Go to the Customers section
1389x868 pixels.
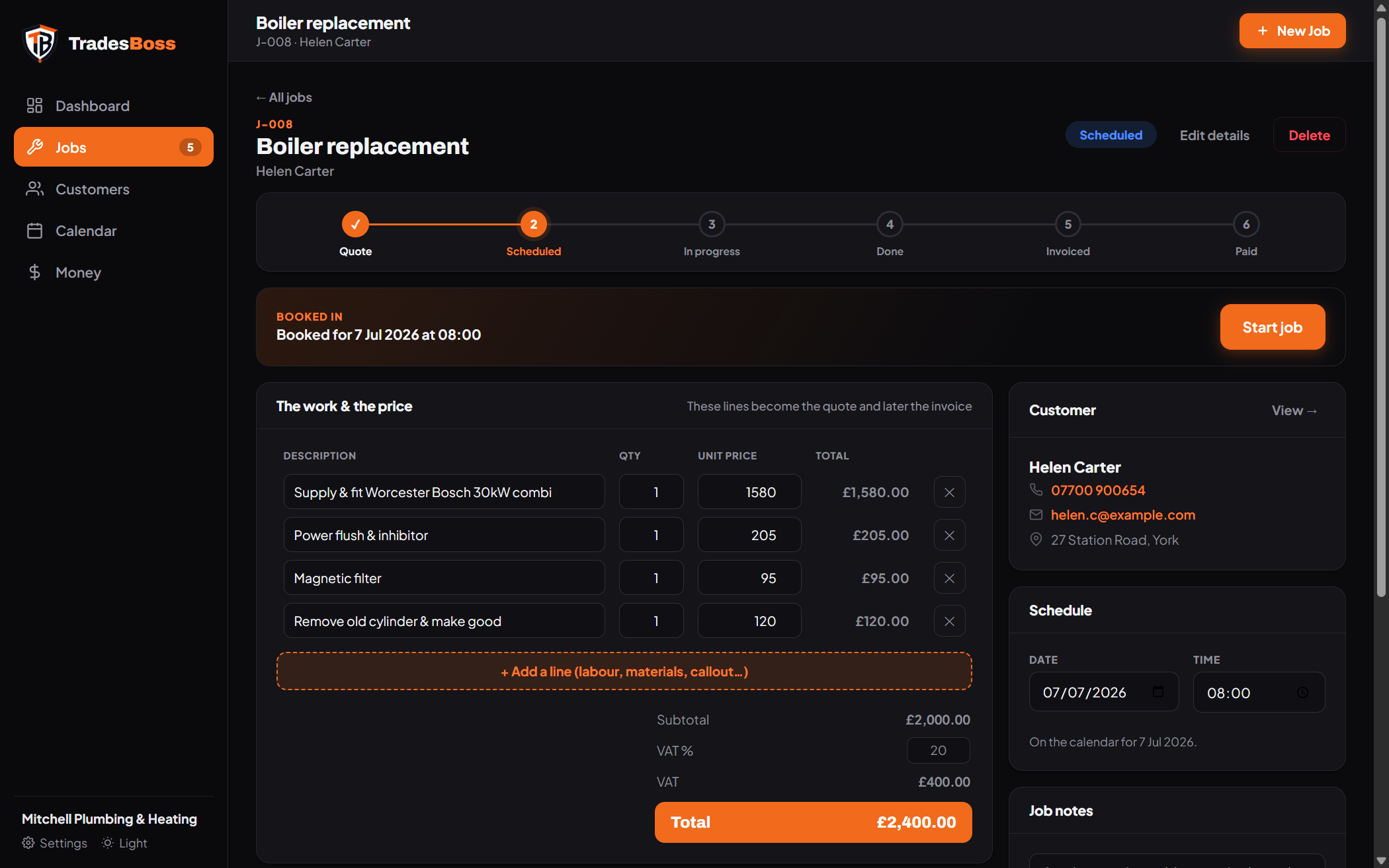pyautogui.click(x=114, y=189)
